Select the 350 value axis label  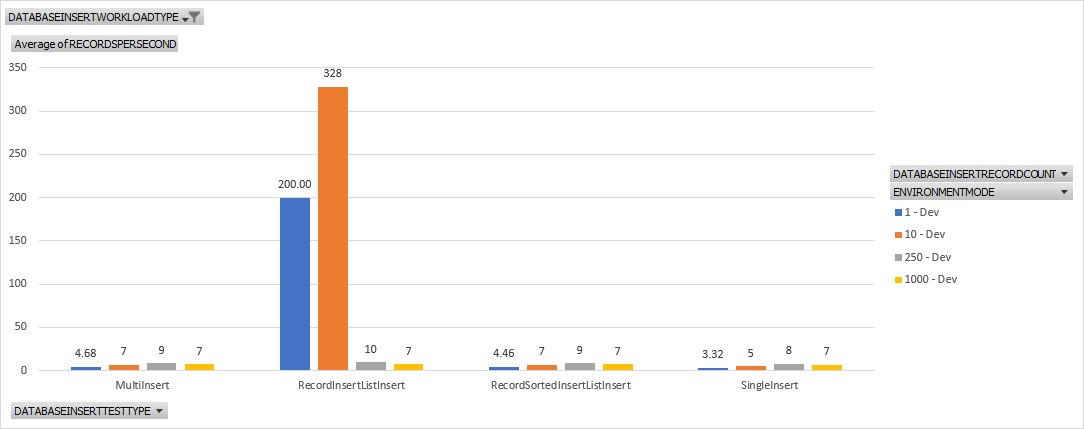click(x=19, y=66)
